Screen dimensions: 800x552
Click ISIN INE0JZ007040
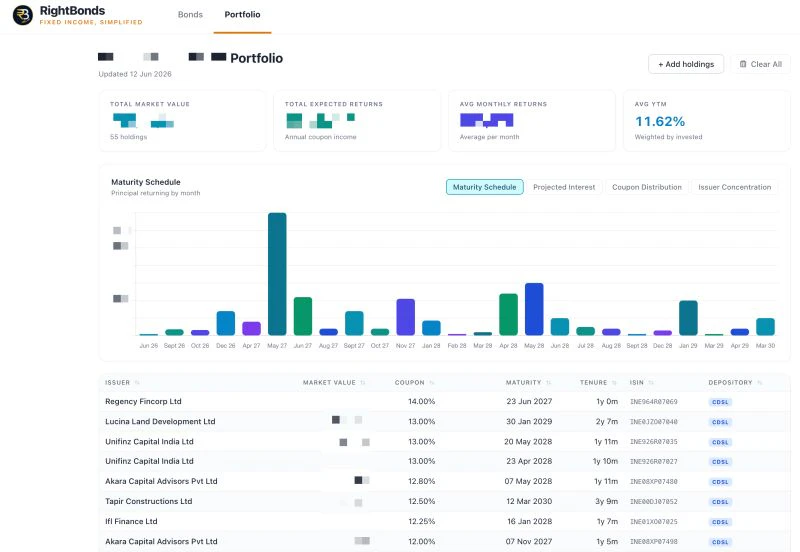click(654, 422)
